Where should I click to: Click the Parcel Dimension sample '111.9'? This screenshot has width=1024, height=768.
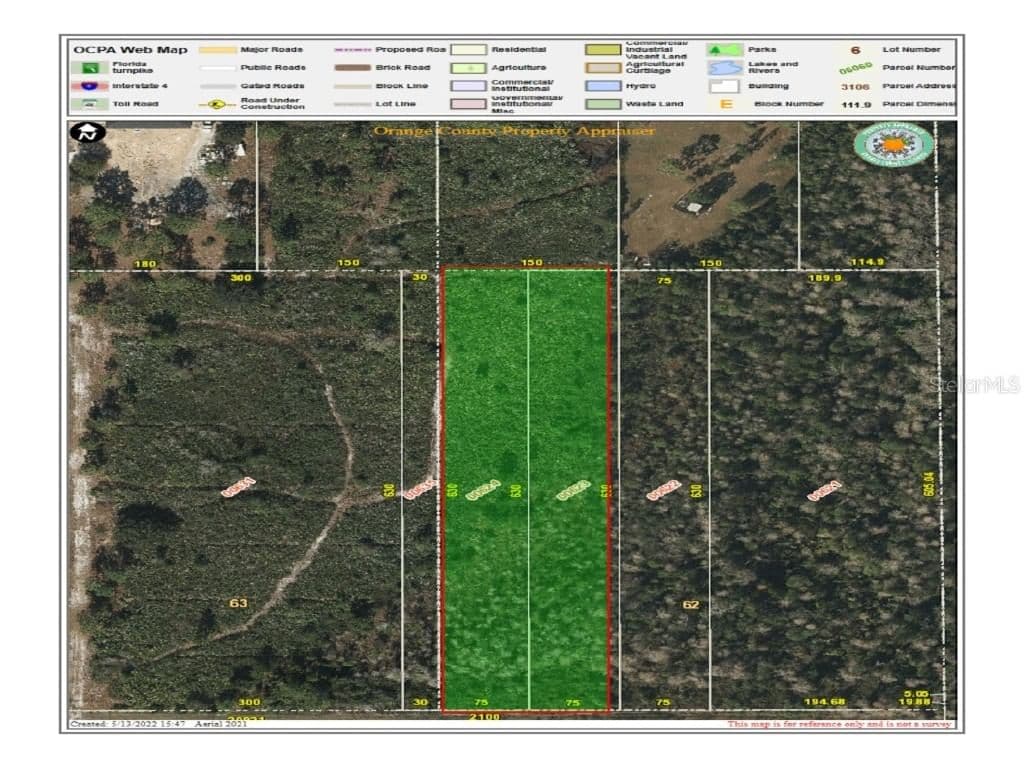tap(855, 104)
